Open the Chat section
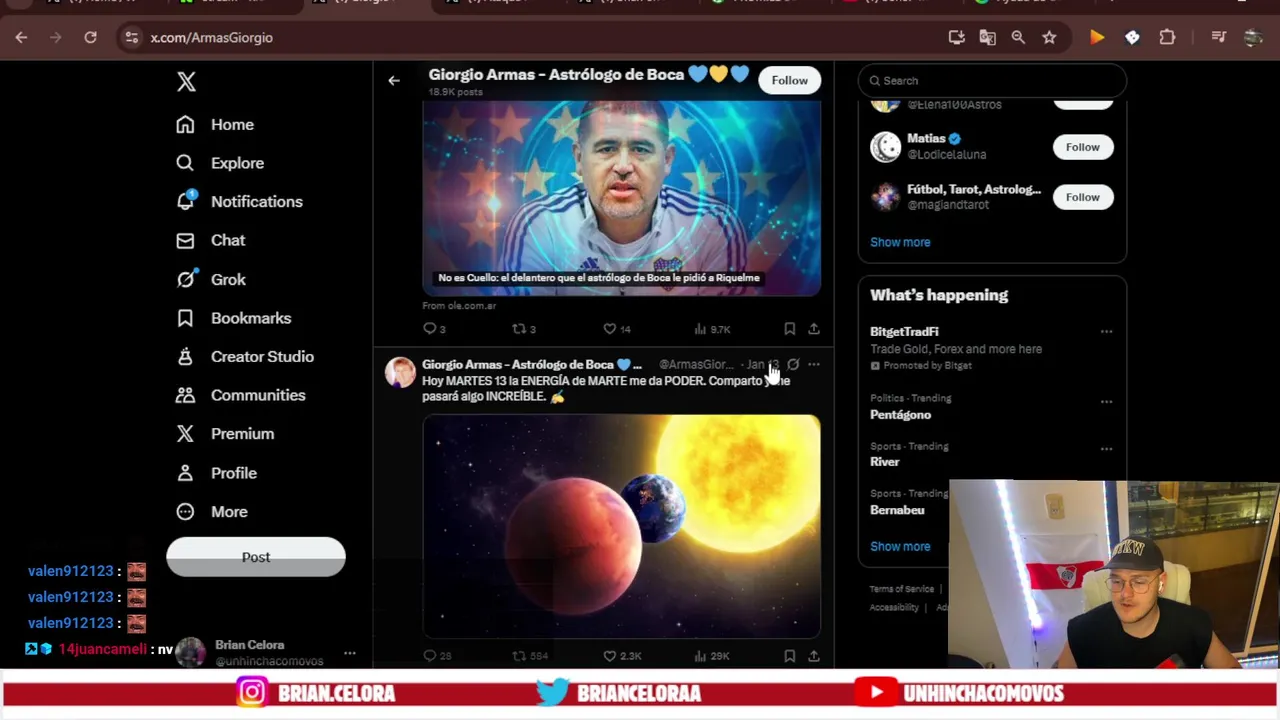This screenshot has width=1280, height=720. pos(210,240)
